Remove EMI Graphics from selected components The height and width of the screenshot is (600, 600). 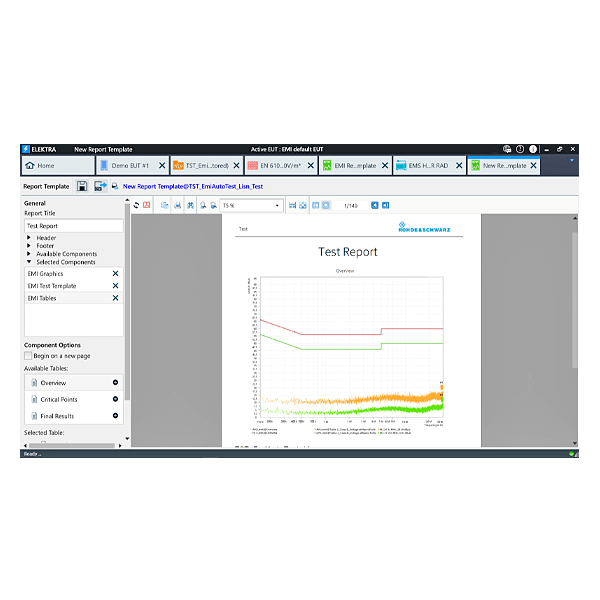[x=115, y=273]
